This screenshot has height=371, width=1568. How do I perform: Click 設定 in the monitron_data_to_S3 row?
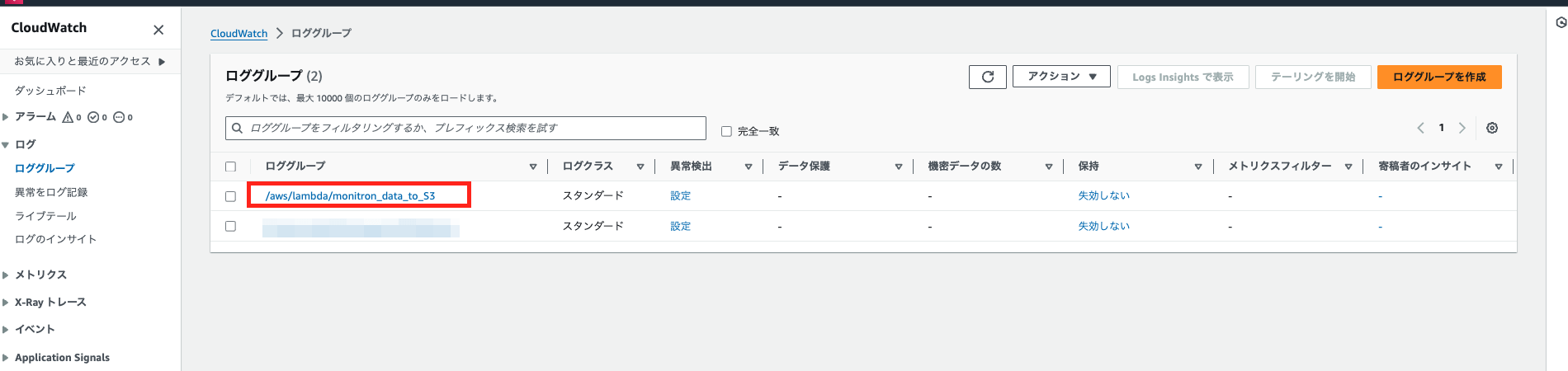tap(680, 196)
